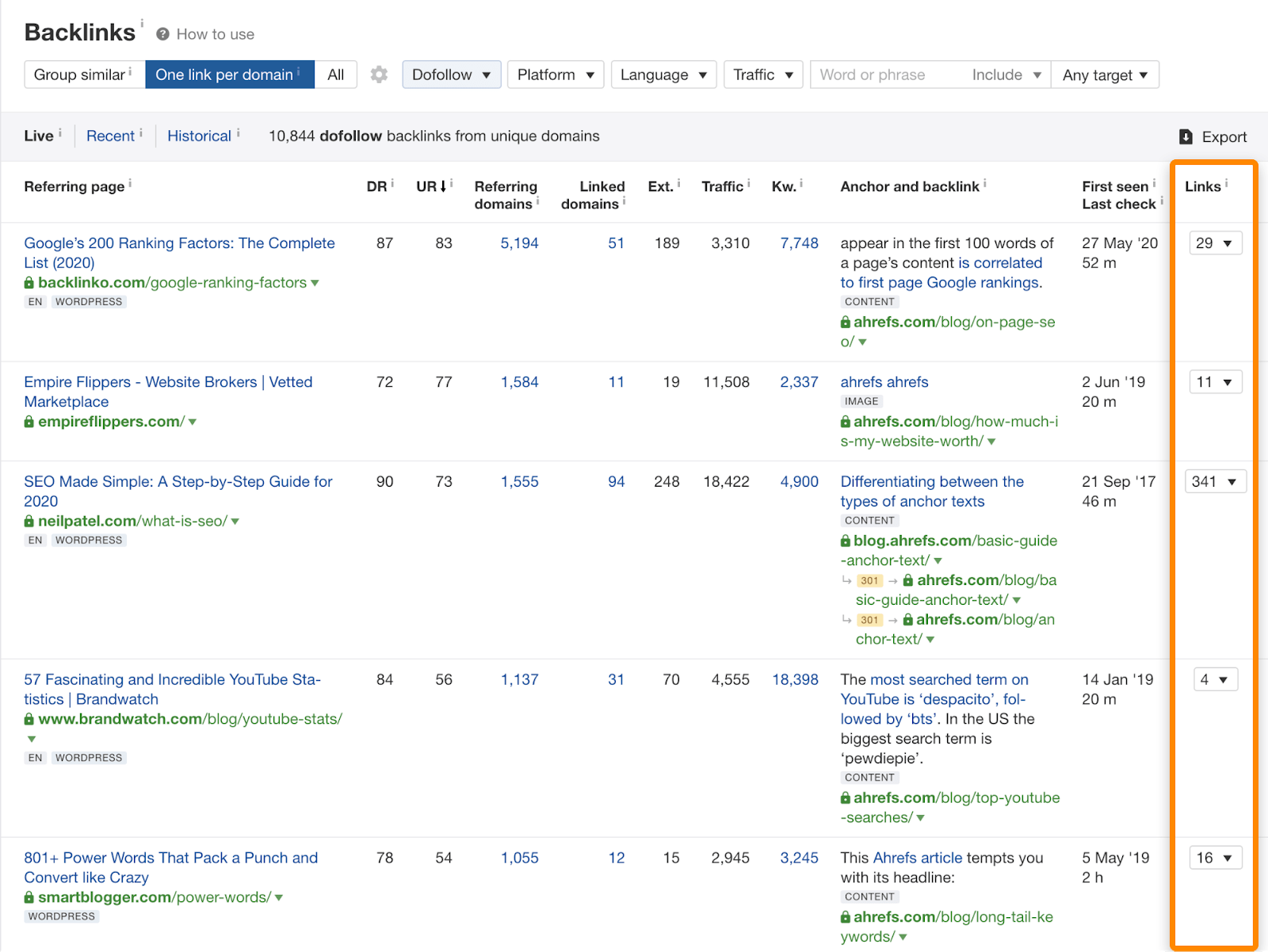
Task: Click the Empire Flippers referring page link
Action: click(167, 382)
